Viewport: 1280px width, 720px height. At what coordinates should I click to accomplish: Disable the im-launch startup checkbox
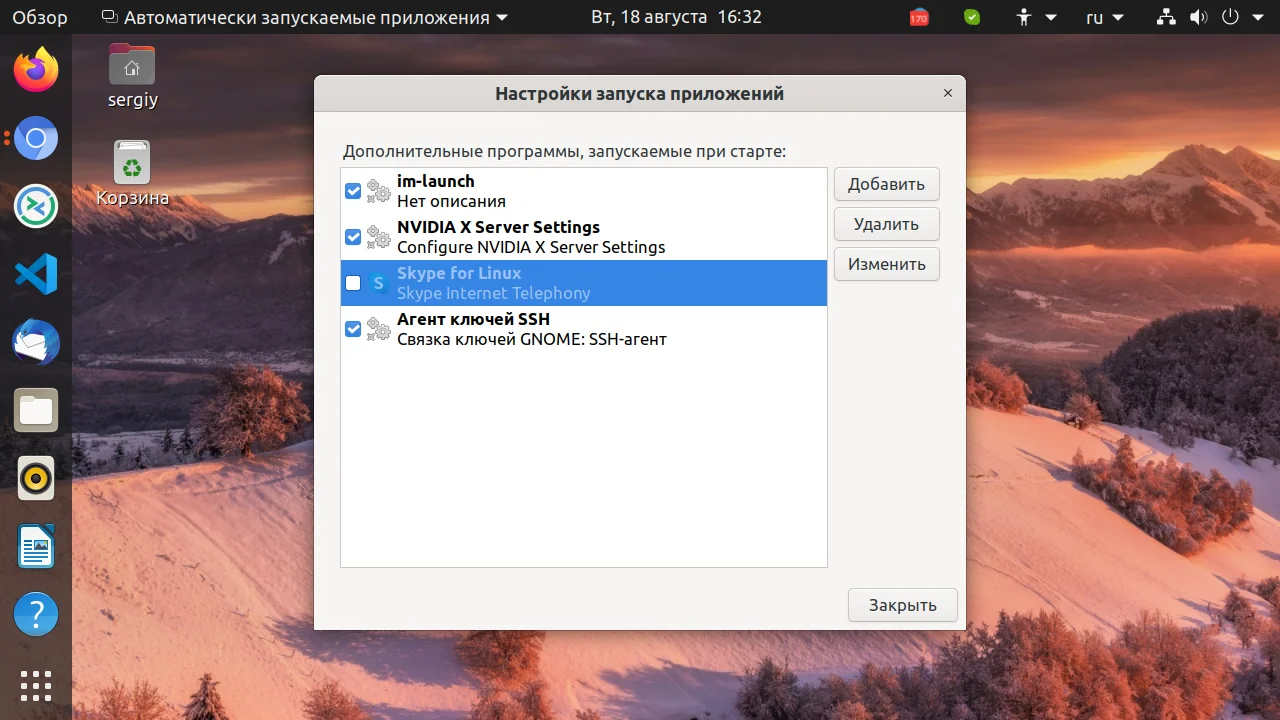353,191
